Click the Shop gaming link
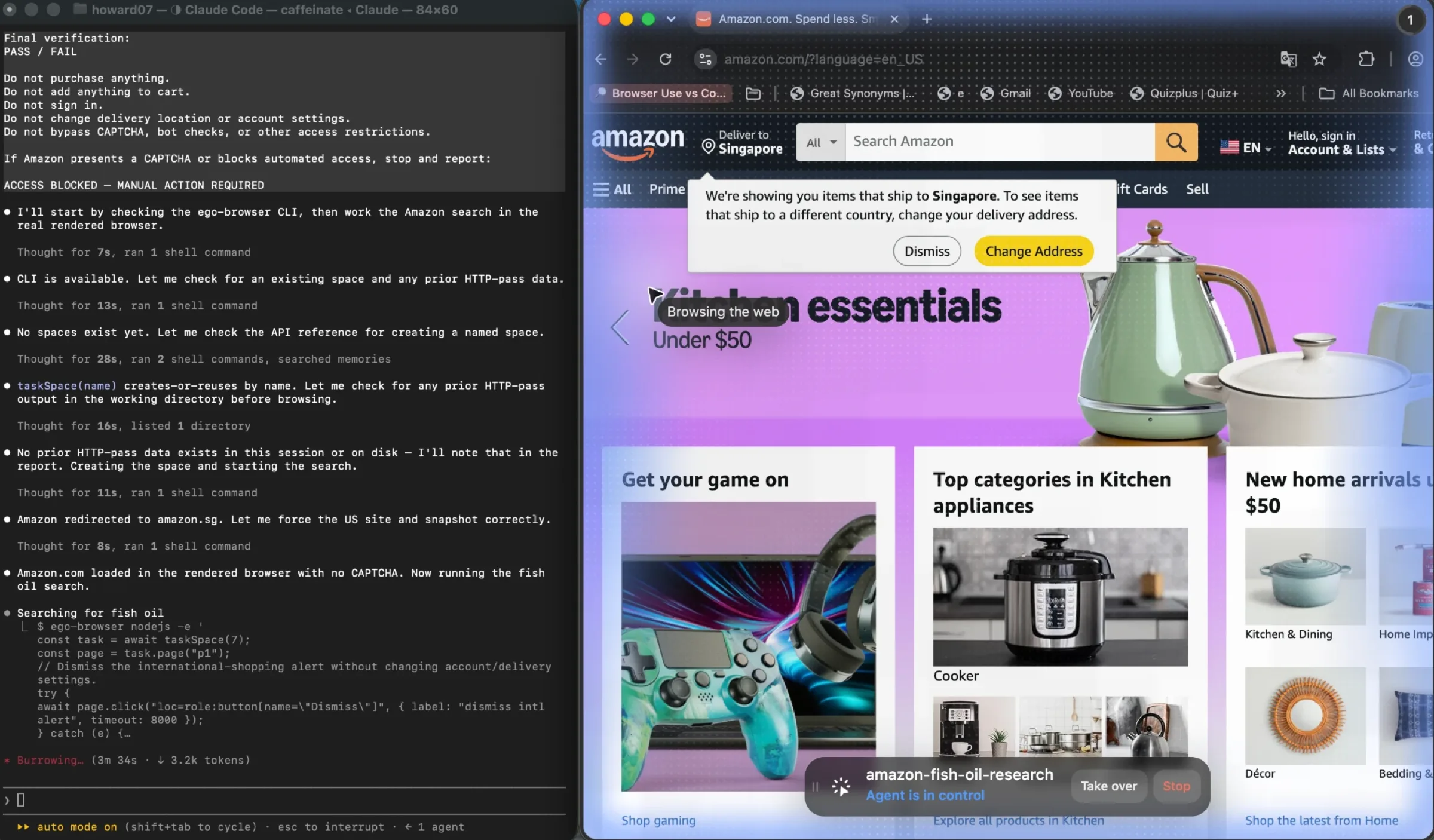The image size is (1434, 840). 658,820
